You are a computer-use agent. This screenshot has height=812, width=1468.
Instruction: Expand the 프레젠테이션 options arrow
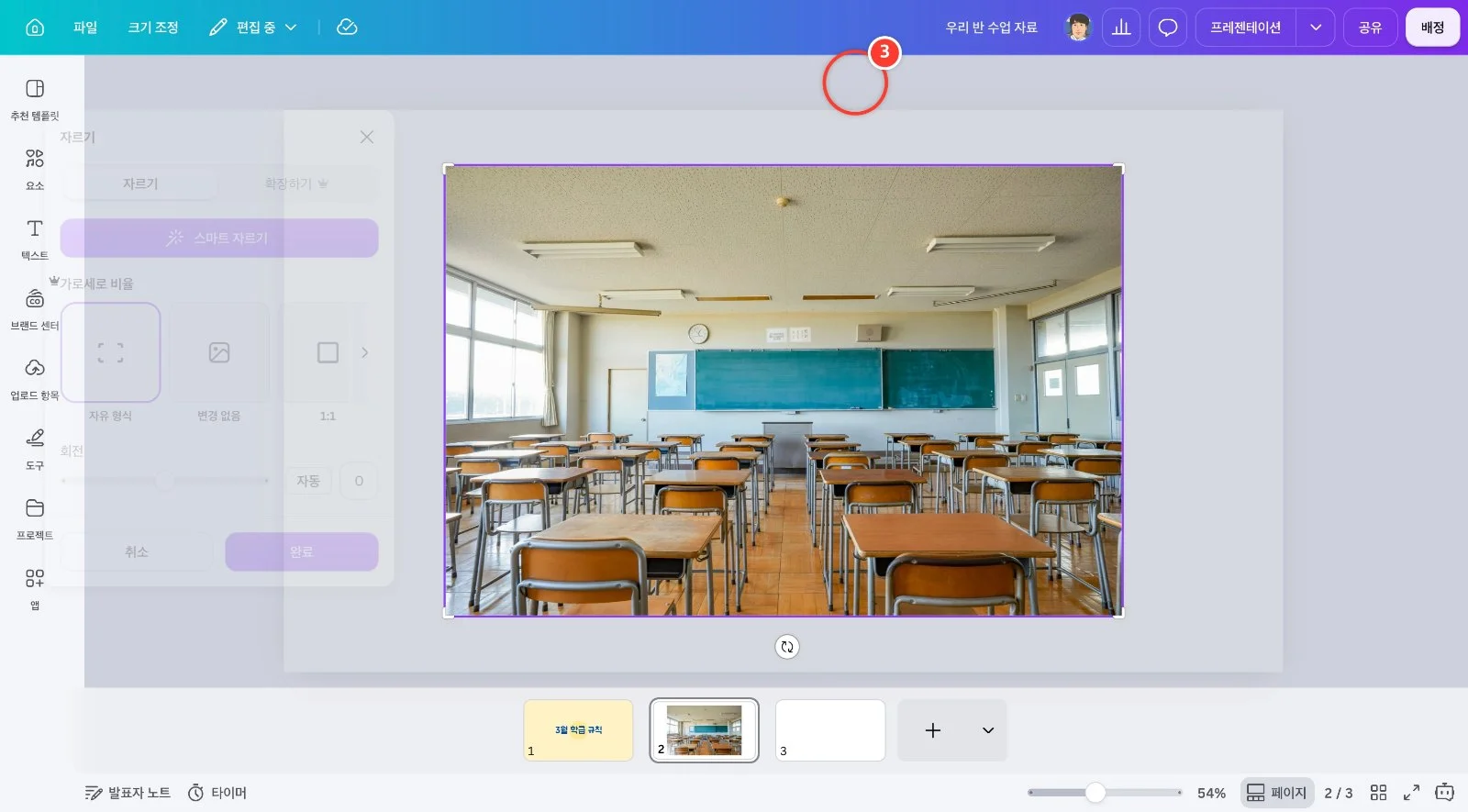coord(1316,28)
